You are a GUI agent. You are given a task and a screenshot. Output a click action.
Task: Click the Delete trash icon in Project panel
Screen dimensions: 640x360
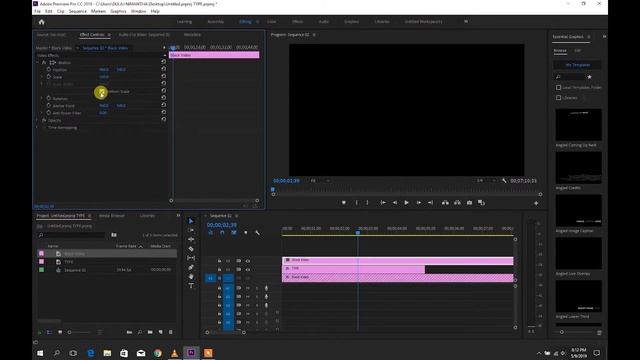(171, 332)
